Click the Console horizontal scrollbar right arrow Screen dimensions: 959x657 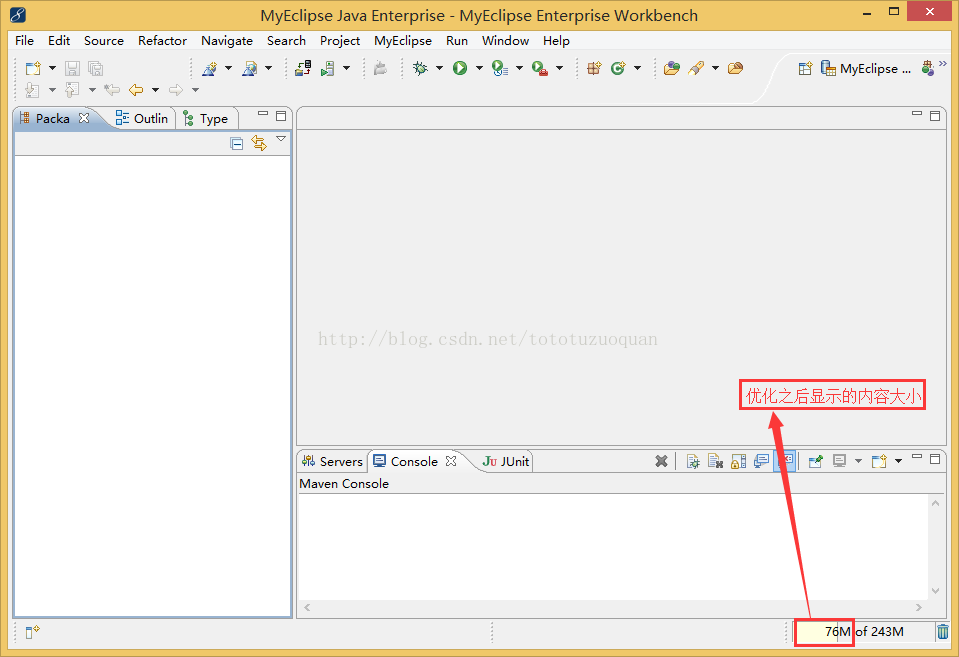tap(919, 607)
